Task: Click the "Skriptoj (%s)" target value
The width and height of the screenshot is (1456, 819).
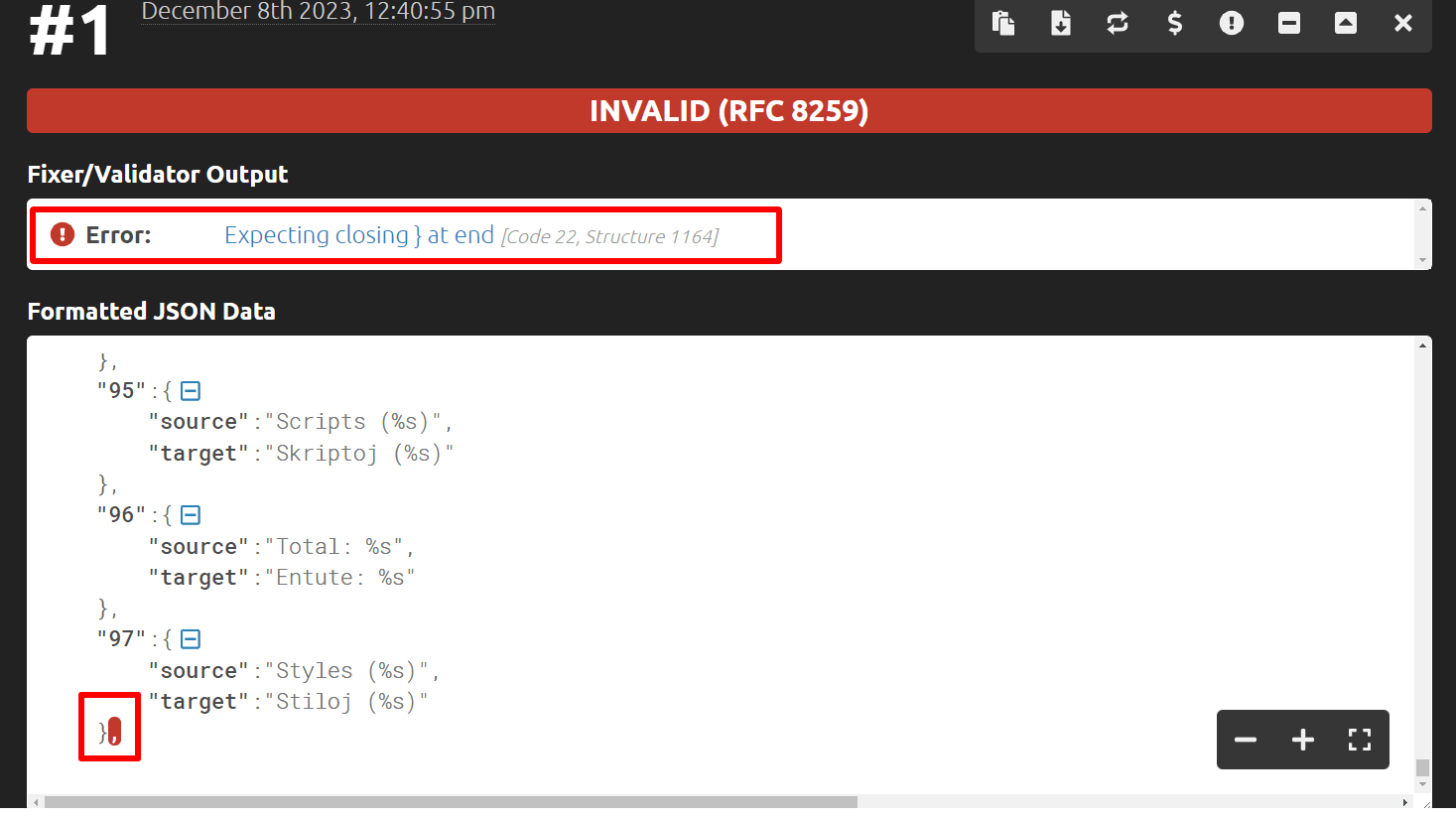Action: [x=359, y=454]
